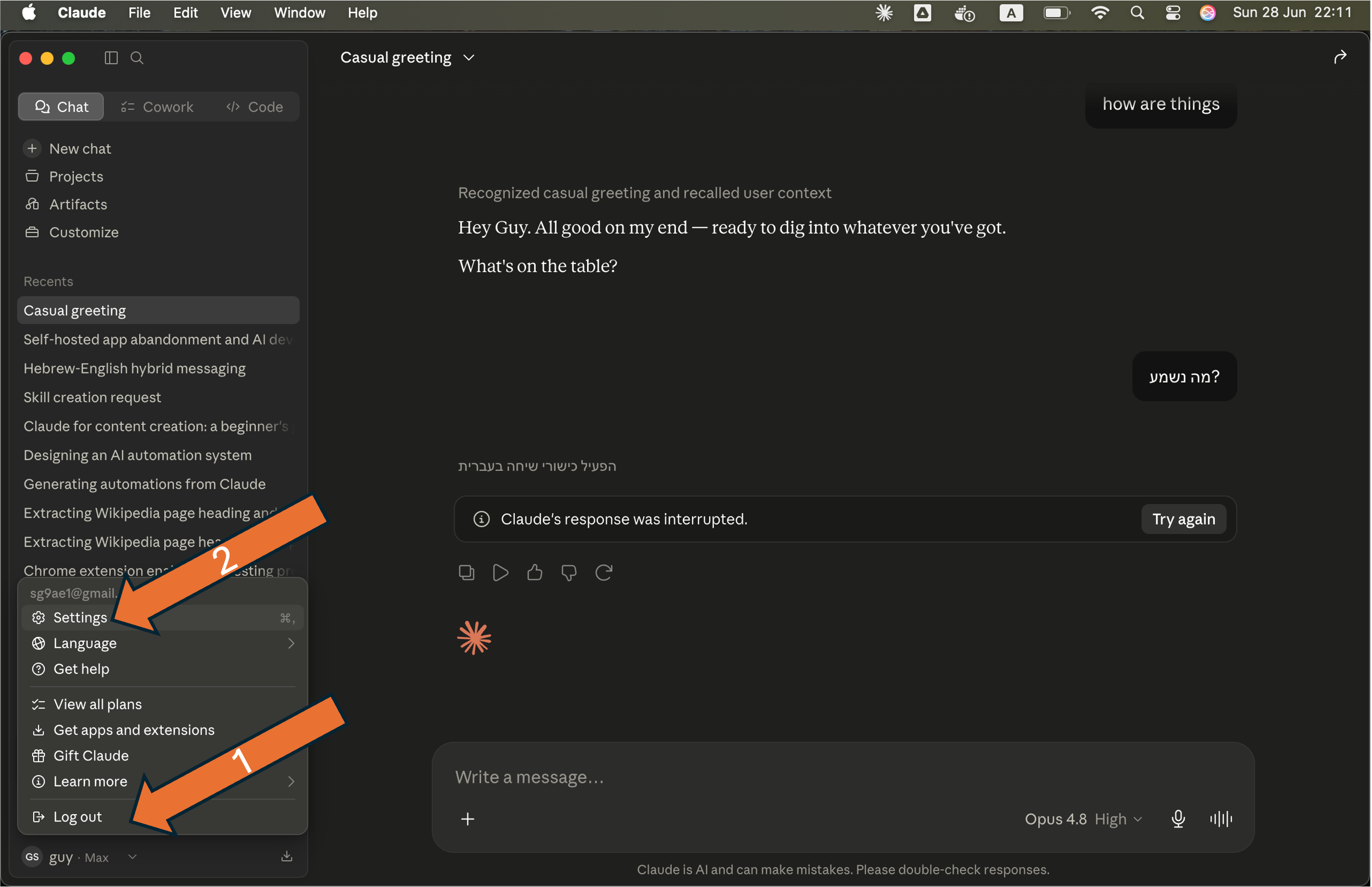Open the Claude menu bar status icon

point(884,13)
